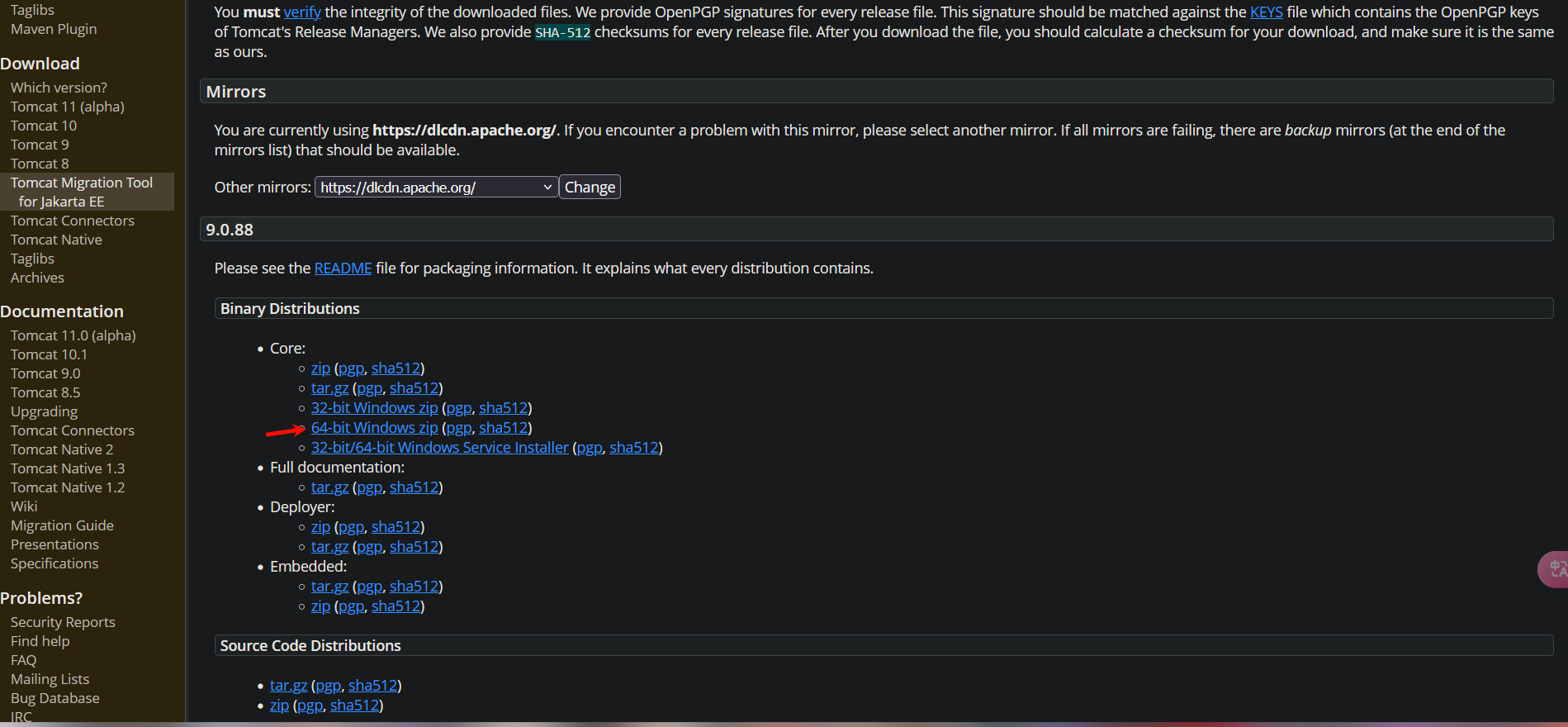This screenshot has height=727, width=1568.
Task: Click the 9.0.88 version heading
Action: tap(230, 230)
